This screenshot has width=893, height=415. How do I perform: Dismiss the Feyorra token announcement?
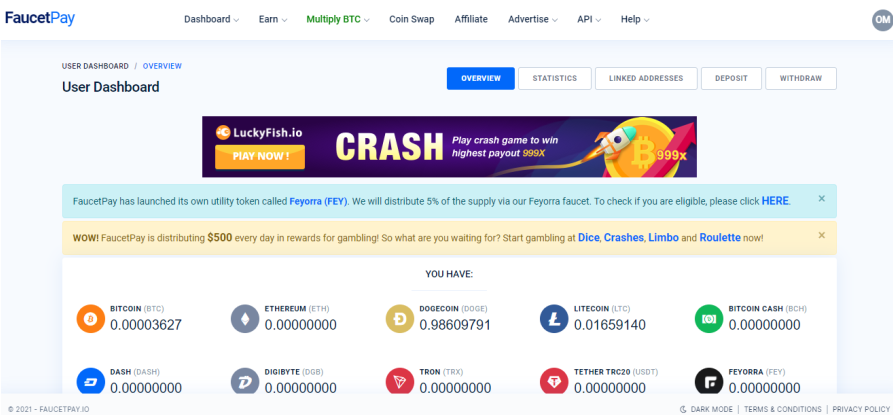[x=821, y=199]
